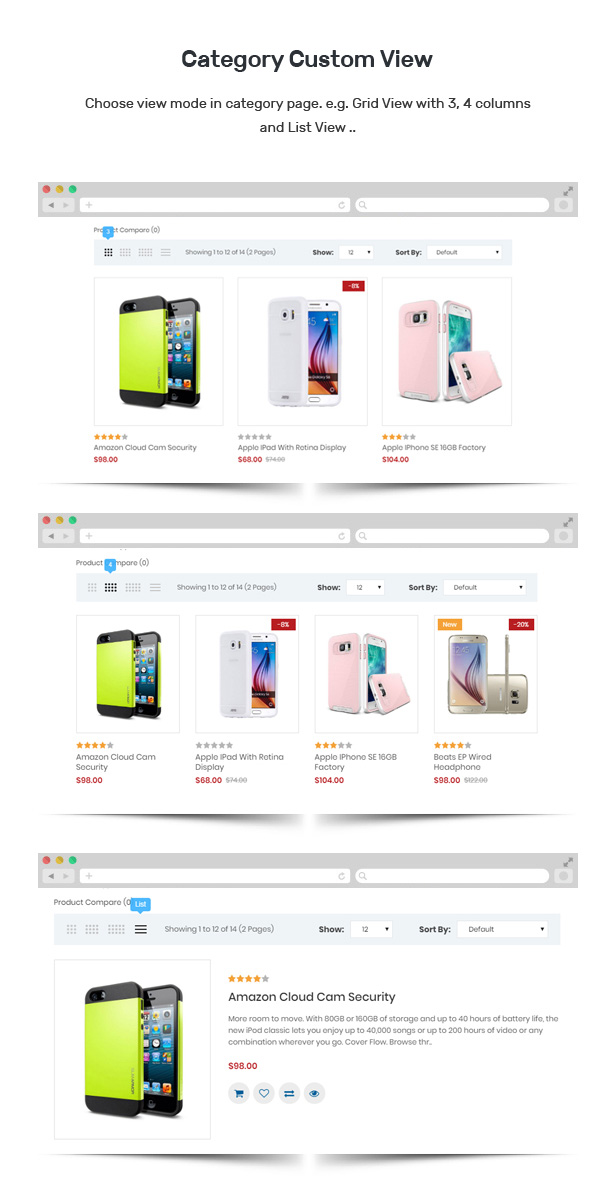Click the large Amazon Cloud Cam Security heading
The image size is (616, 1198).
coord(312,997)
